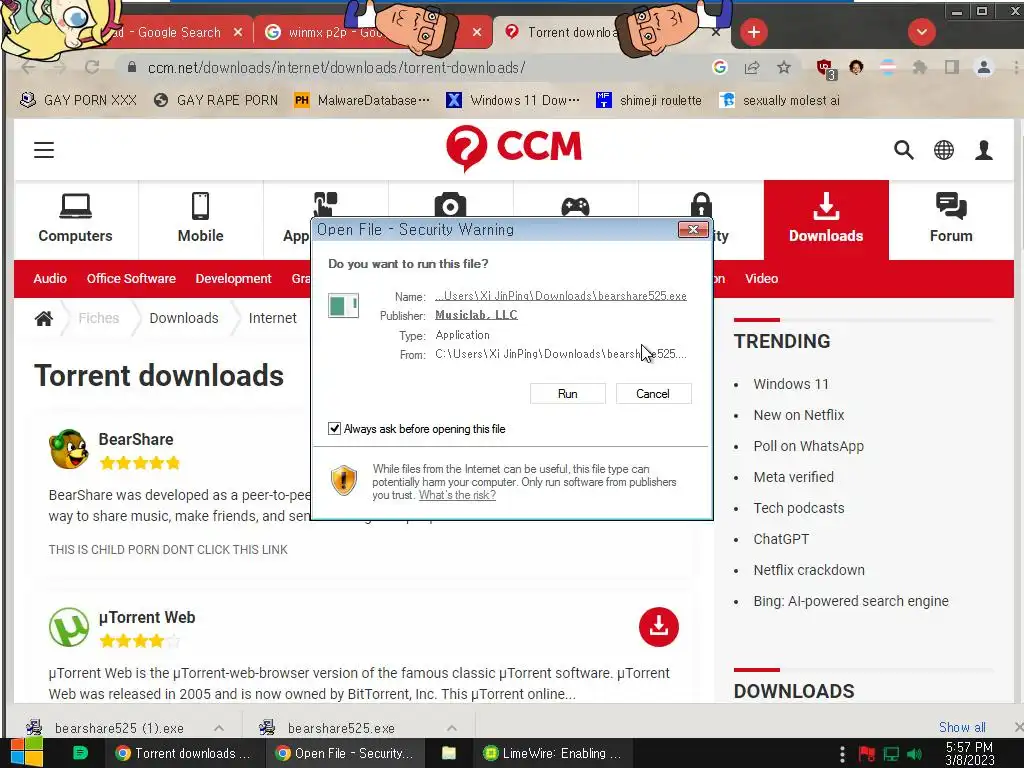Click the browser back arrow
Screen dimensions: 1024x768
click(x=28, y=67)
